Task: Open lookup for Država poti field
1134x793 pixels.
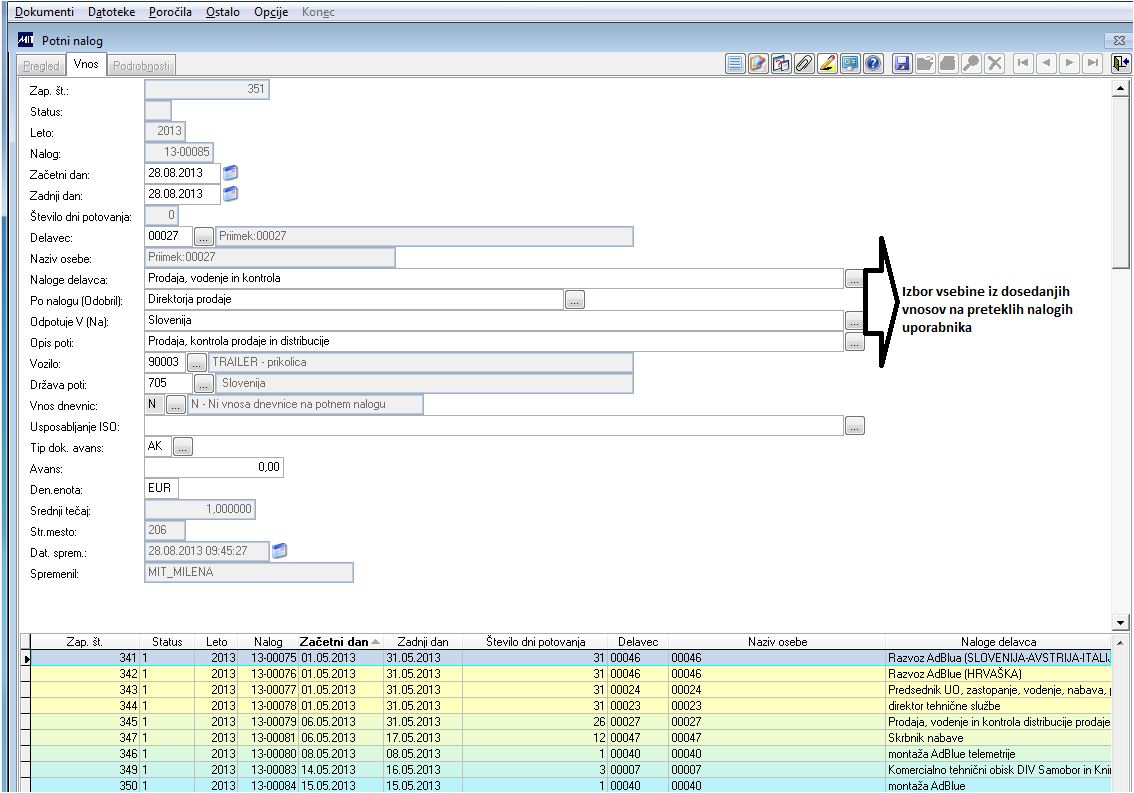Action: tap(203, 384)
